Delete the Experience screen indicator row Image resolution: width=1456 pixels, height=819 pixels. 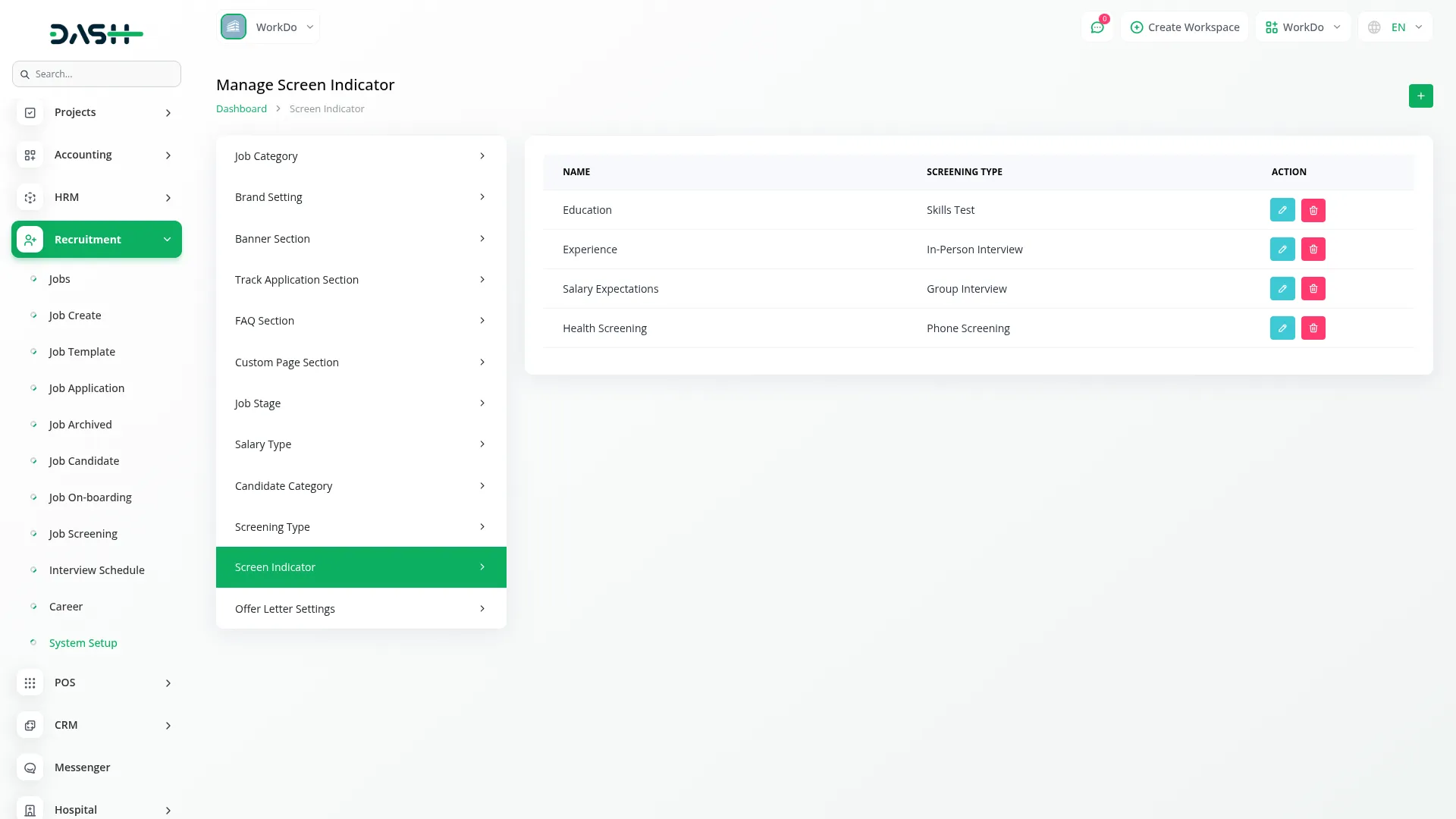[x=1313, y=249]
